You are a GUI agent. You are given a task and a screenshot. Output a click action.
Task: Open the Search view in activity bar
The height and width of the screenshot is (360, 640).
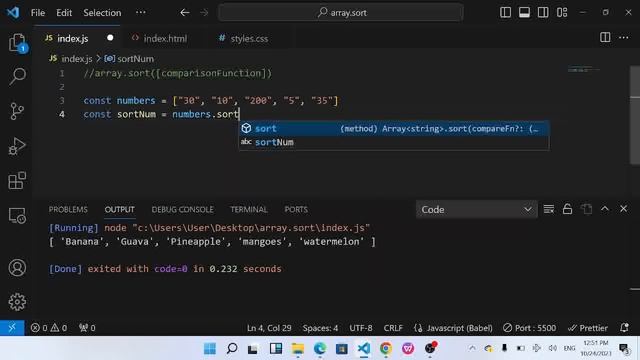point(17,76)
